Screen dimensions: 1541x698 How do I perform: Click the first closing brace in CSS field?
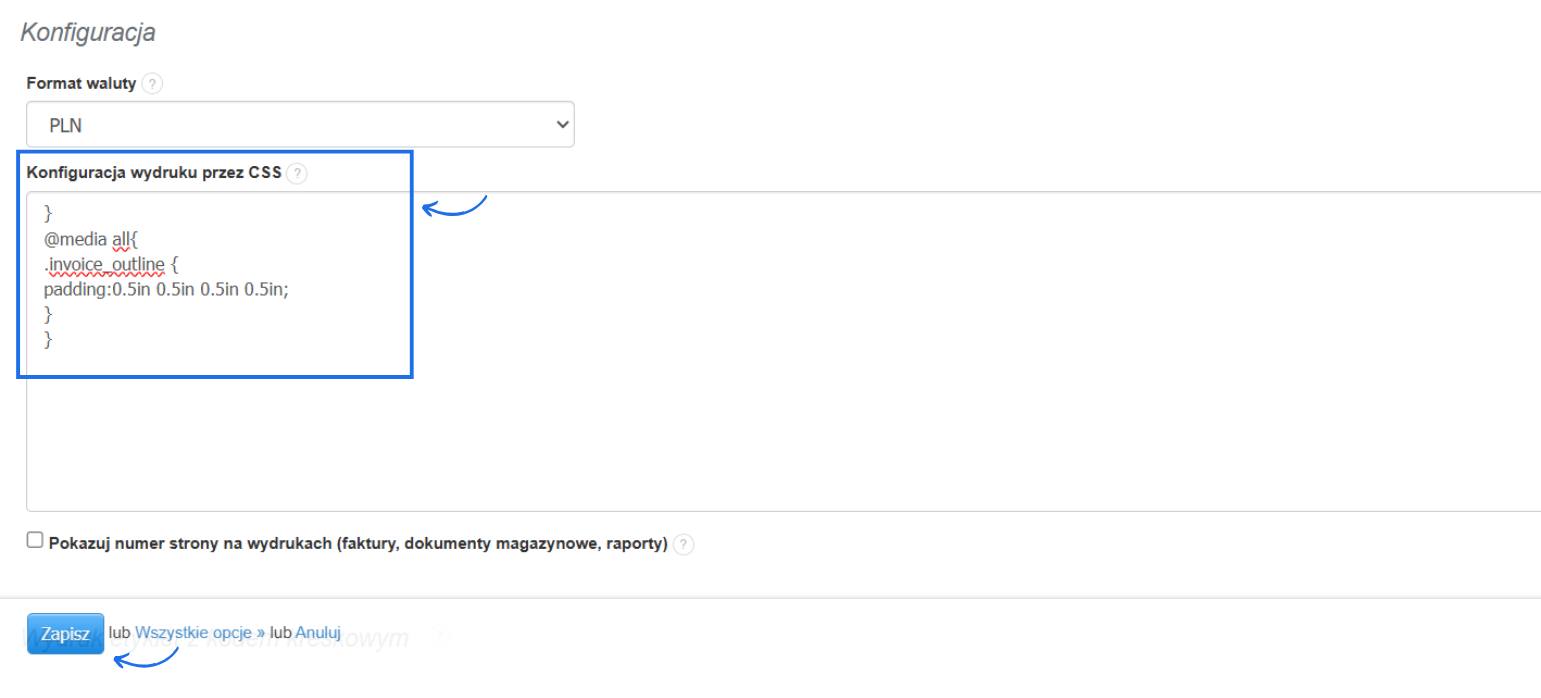pyautogui.click(x=49, y=213)
